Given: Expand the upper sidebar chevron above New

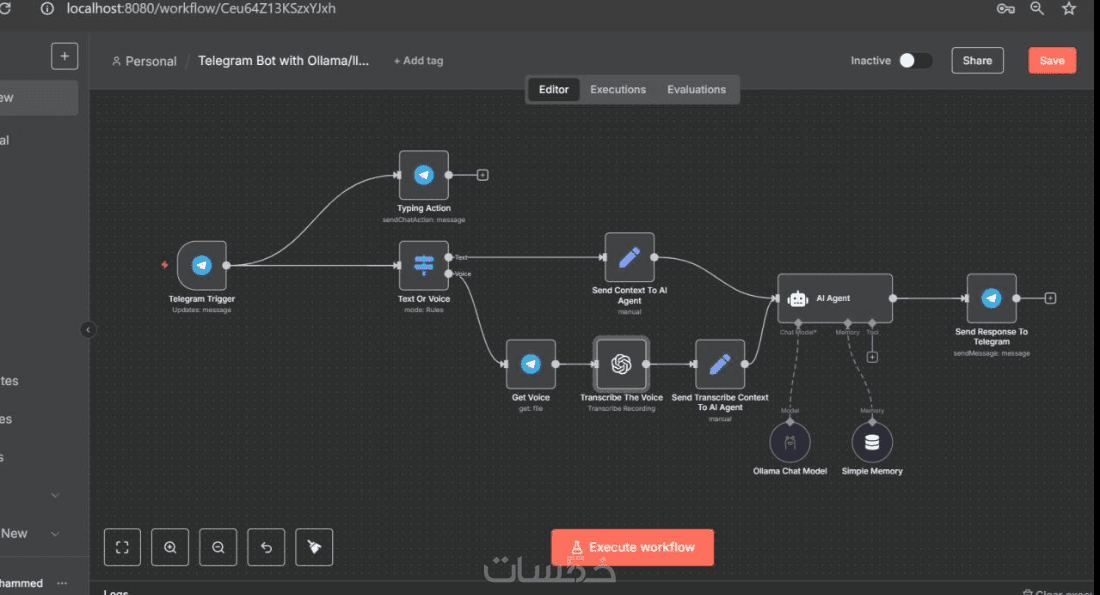Looking at the screenshot, I should click(55, 495).
